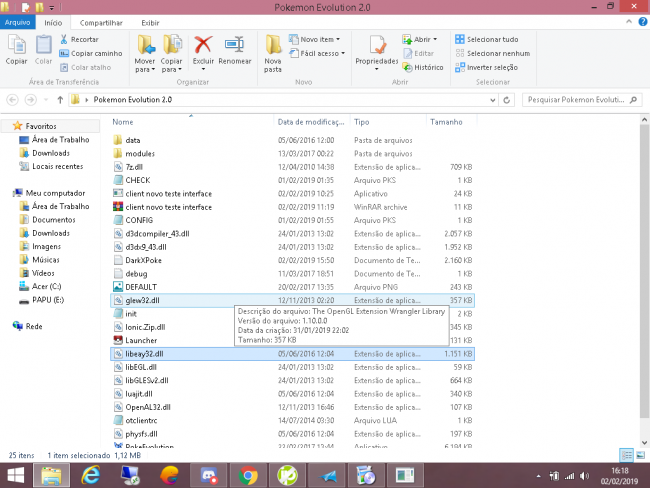Select the data folder
The image size is (650, 488).
click(x=292, y=140)
